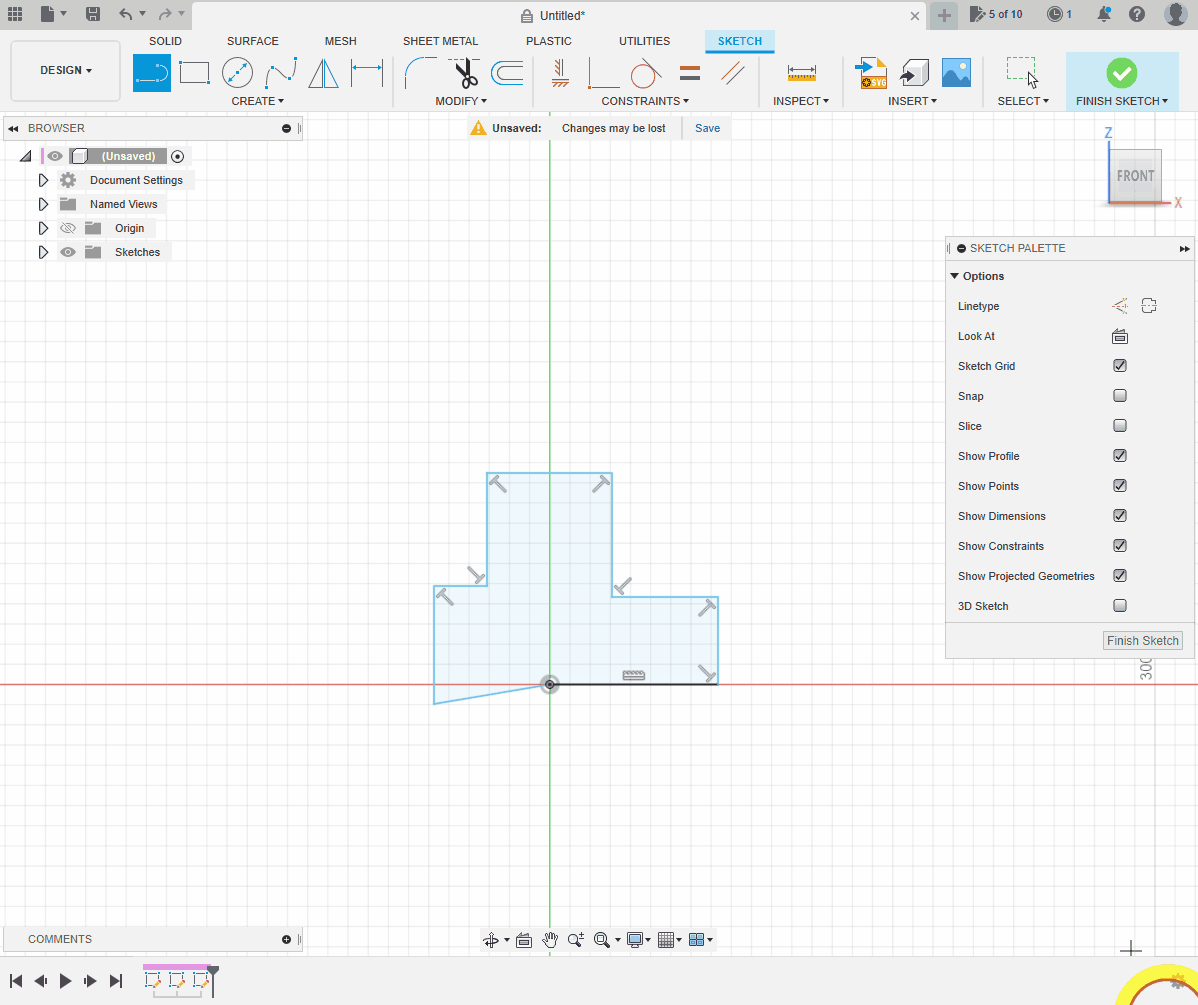The width and height of the screenshot is (1198, 1005).
Task: Switch to the SURFACE tab
Action: (253, 41)
